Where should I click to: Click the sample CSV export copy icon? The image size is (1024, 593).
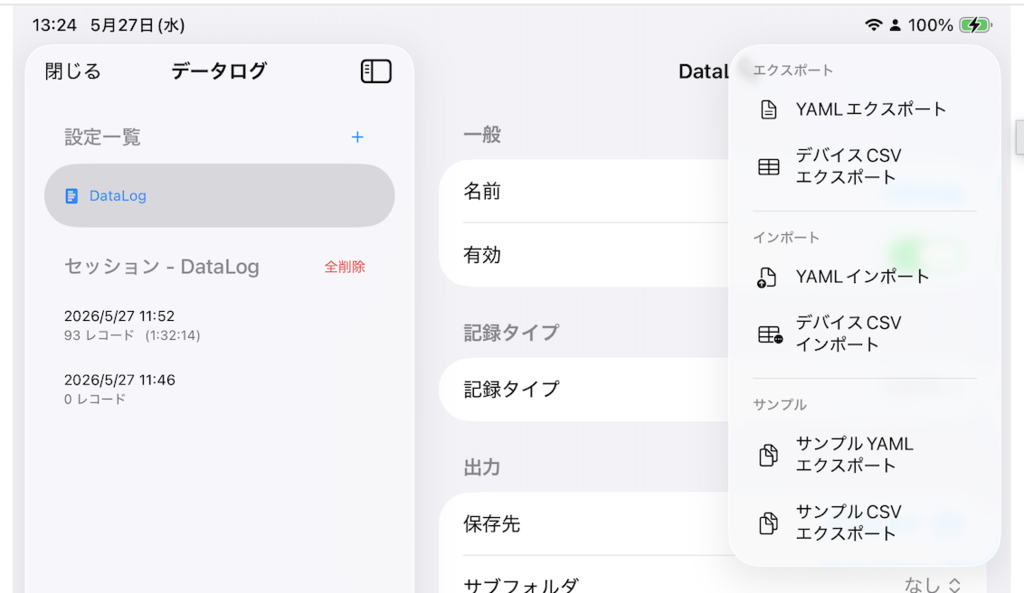[769, 522]
